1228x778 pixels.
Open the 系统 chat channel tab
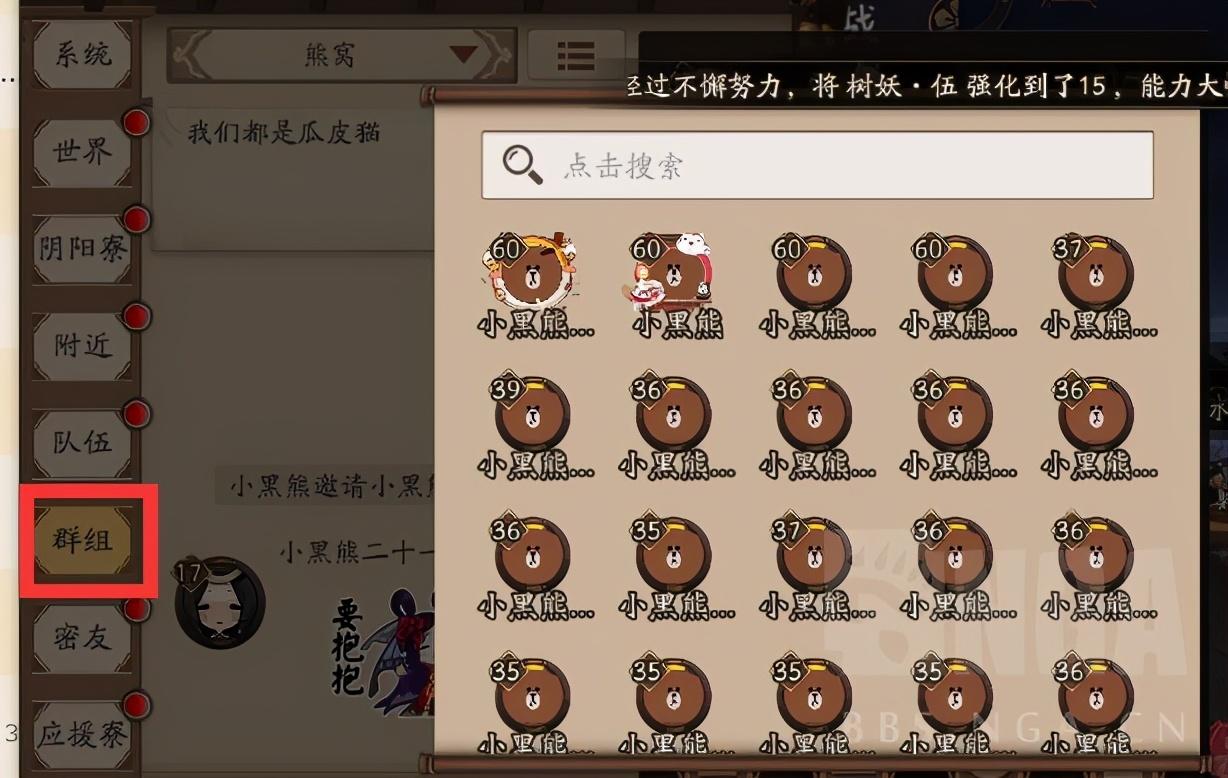click(x=83, y=55)
